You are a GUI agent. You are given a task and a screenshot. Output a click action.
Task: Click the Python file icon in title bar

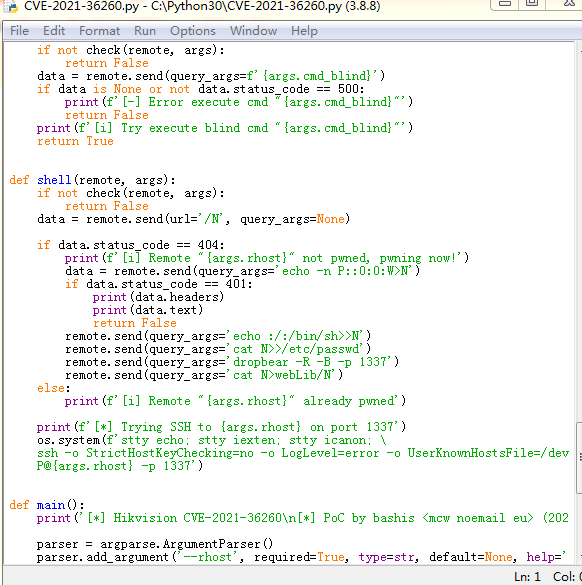point(10,6)
